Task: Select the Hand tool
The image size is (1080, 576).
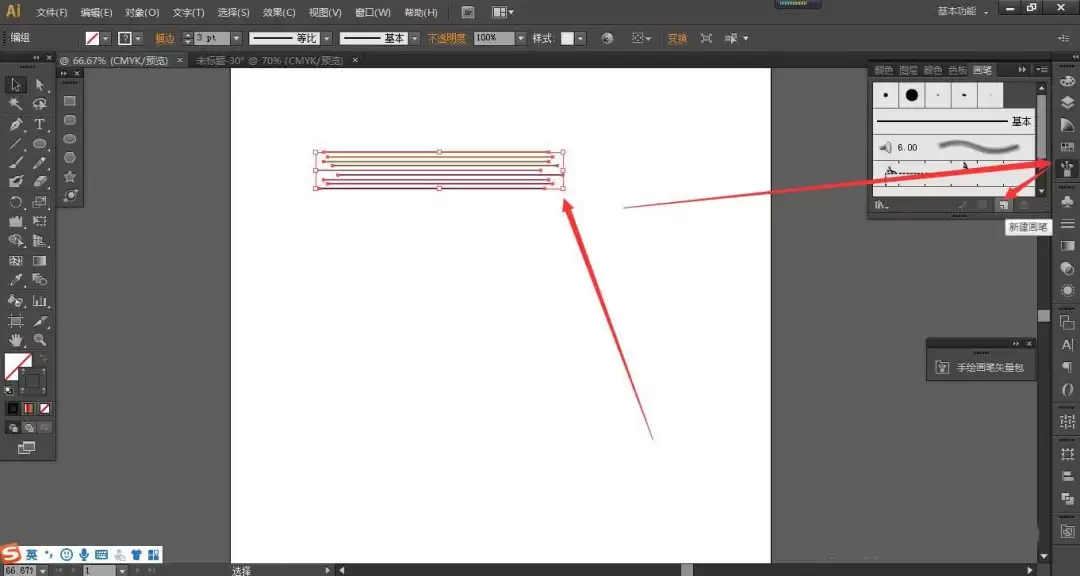Action: click(x=15, y=340)
